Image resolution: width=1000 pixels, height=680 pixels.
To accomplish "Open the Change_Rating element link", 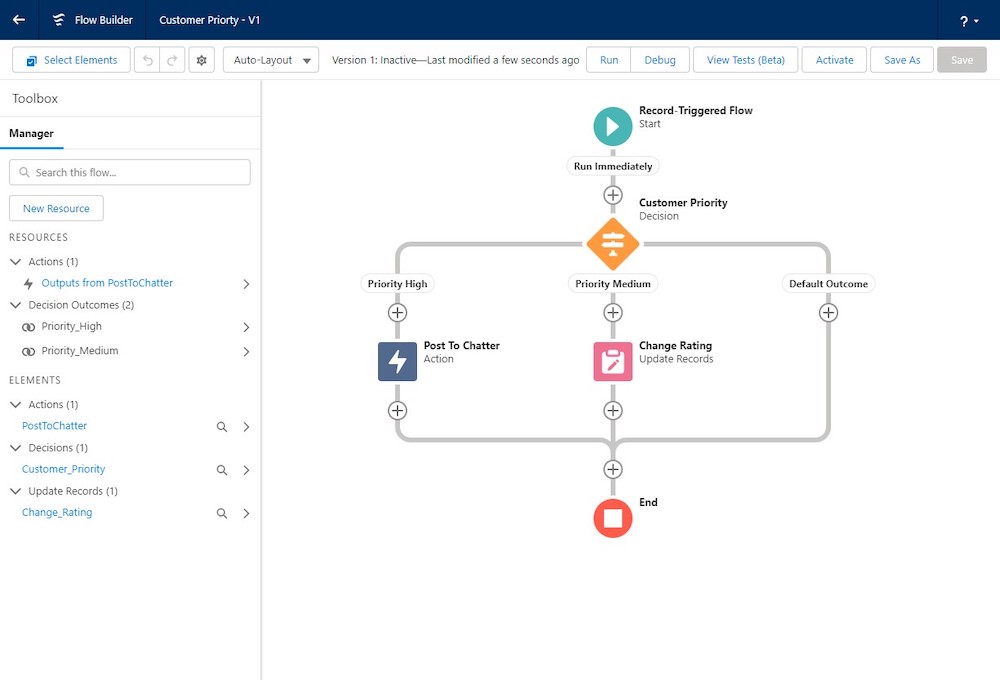I will click(57, 512).
